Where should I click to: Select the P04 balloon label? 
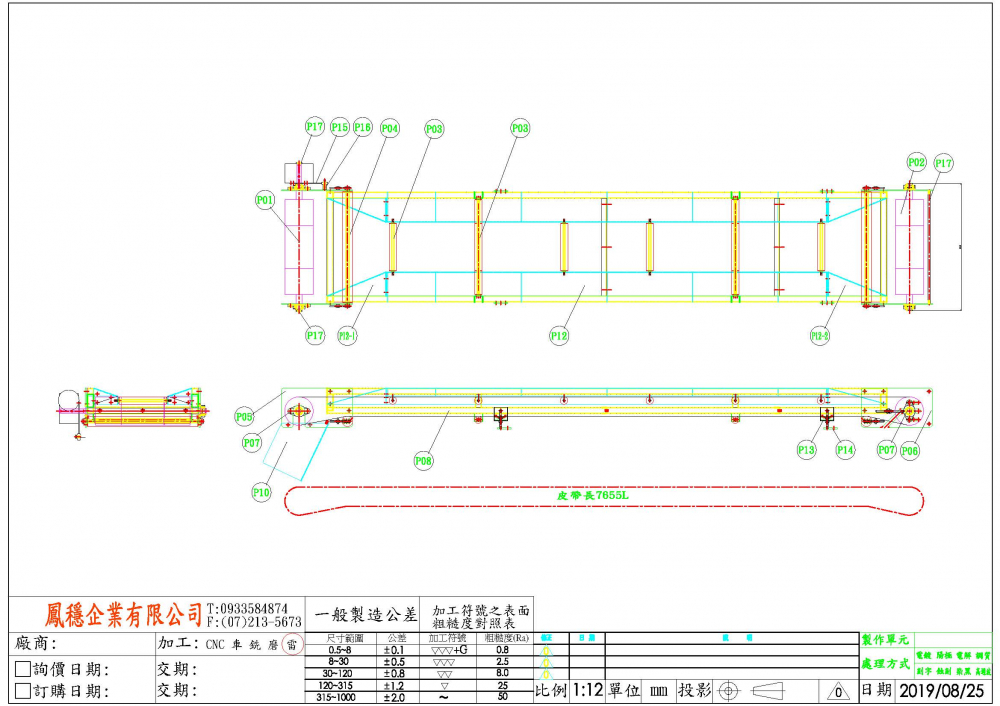[389, 128]
